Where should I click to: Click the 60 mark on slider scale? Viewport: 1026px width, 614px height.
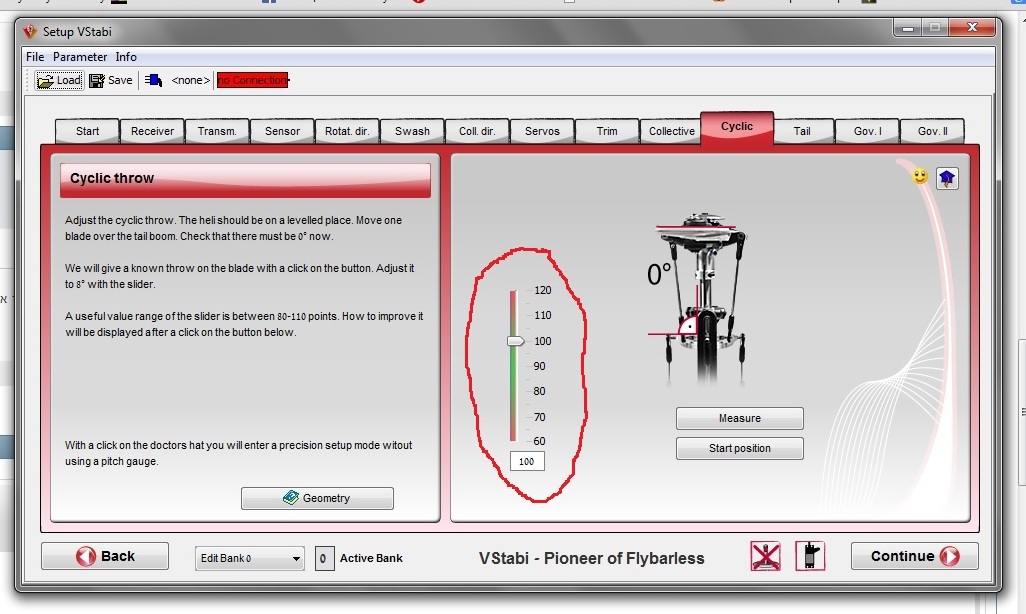click(x=539, y=441)
